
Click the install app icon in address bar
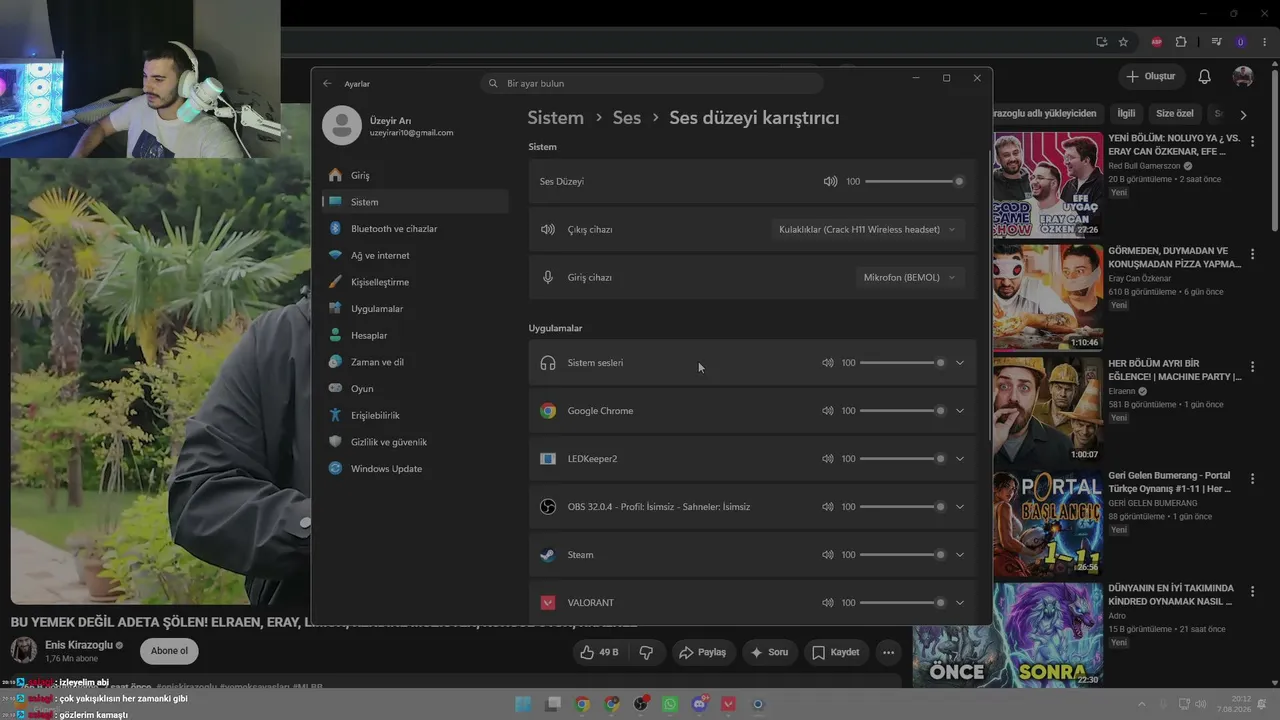point(1102,42)
